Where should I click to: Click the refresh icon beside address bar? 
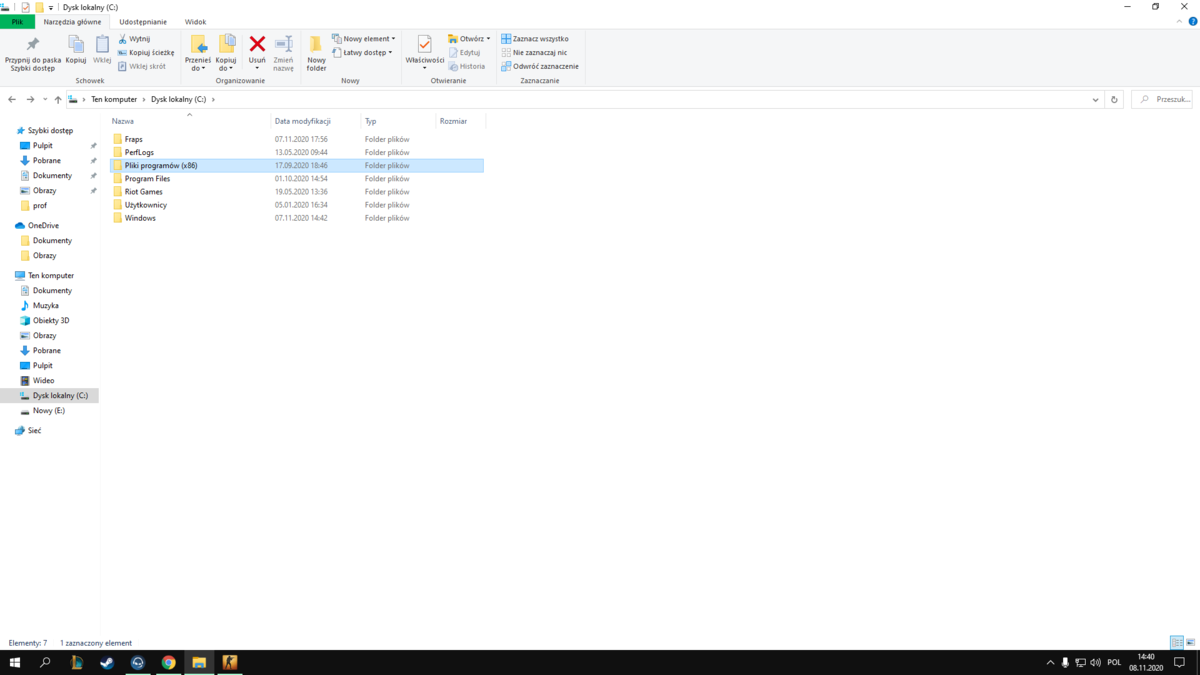pyautogui.click(x=1114, y=100)
